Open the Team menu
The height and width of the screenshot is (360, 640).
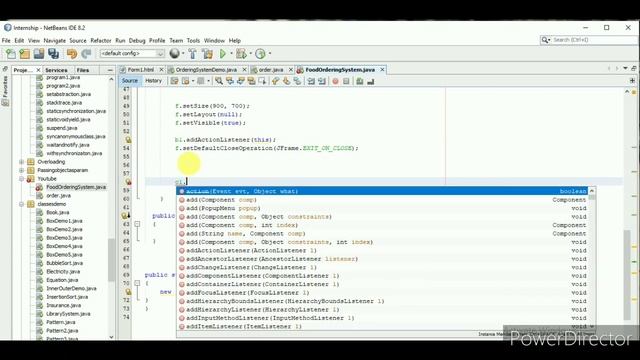coord(176,40)
